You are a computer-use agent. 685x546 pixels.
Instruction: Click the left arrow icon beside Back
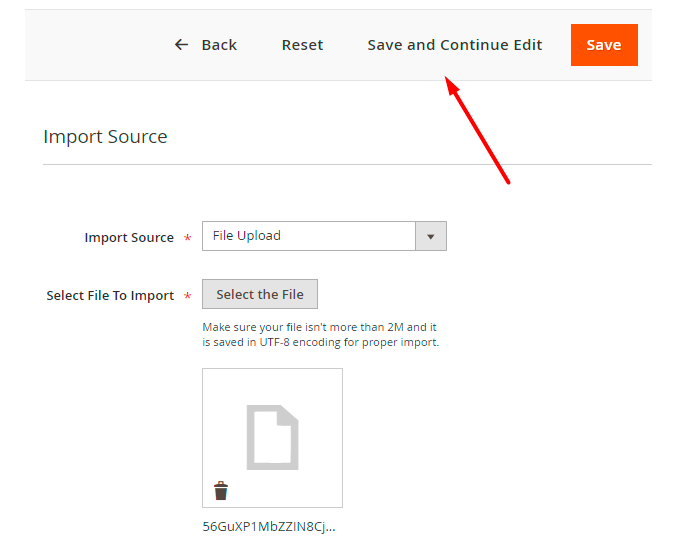[x=181, y=45]
